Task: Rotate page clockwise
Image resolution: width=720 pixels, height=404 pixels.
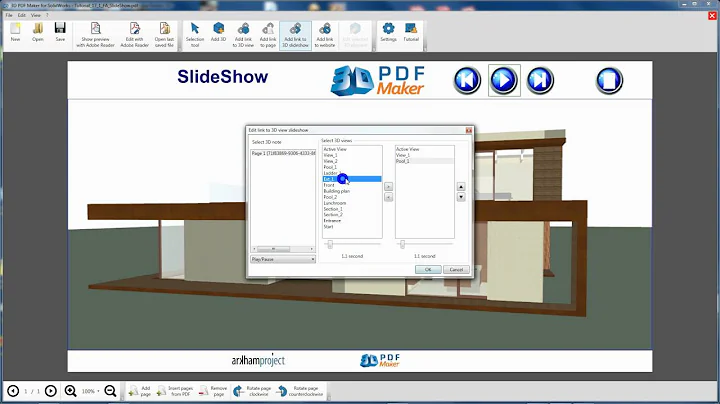Action: tap(252, 391)
